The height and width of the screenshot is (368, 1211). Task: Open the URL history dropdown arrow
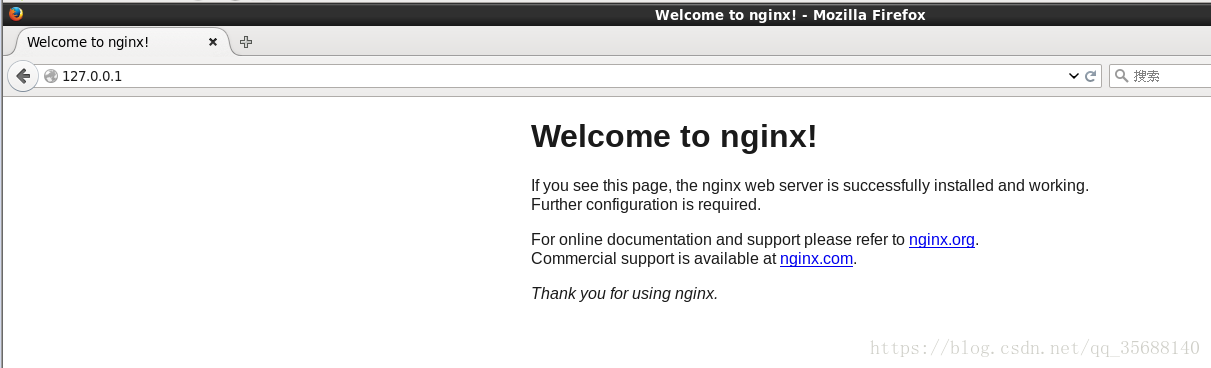click(1074, 76)
